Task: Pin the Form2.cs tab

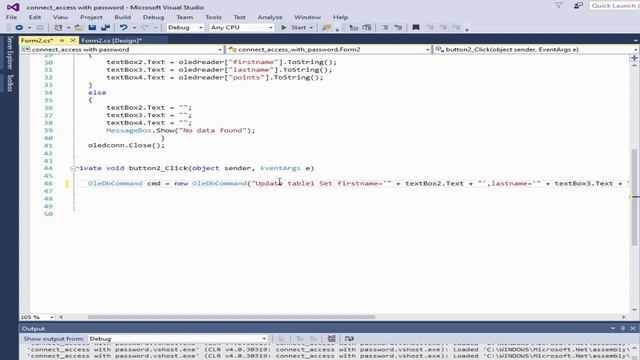Action: (x=62, y=40)
